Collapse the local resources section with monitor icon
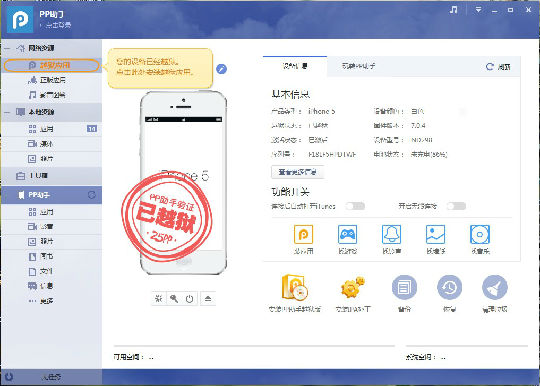This screenshot has height=386, width=540. click(x=7, y=112)
